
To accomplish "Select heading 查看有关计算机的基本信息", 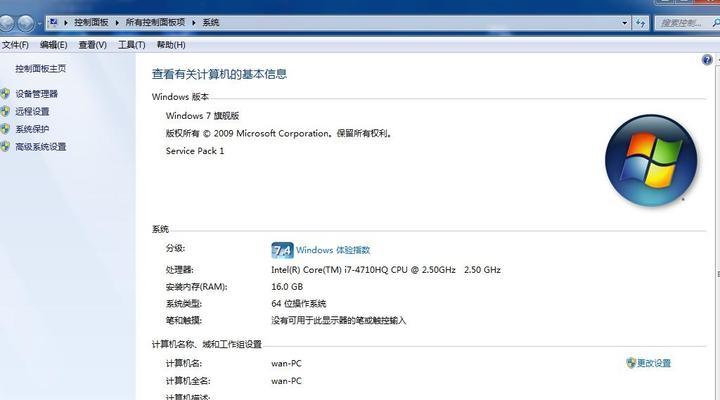I will pos(219,74).
